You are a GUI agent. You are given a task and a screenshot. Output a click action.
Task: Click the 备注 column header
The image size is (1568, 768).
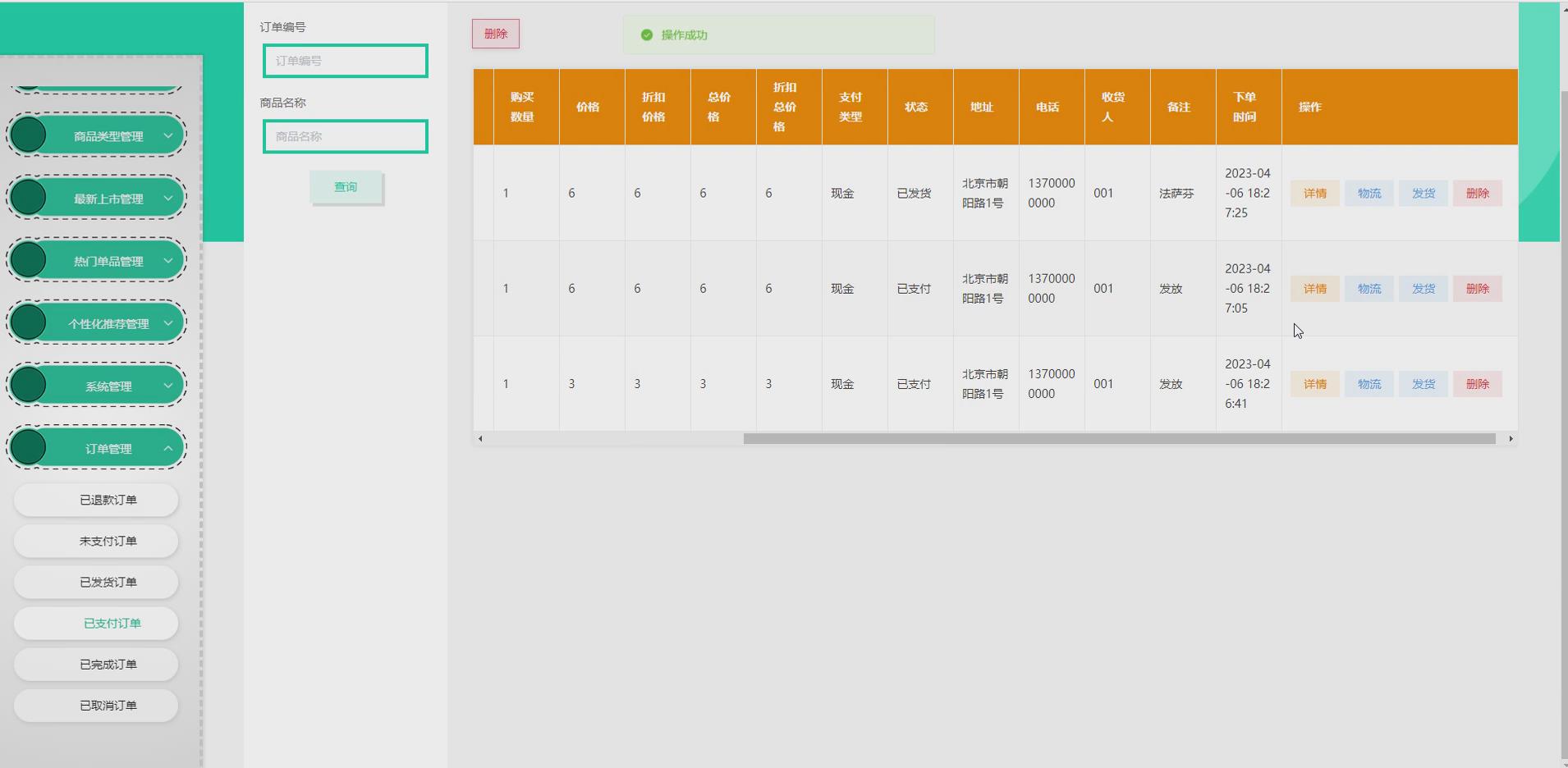tap(1183, 107)
